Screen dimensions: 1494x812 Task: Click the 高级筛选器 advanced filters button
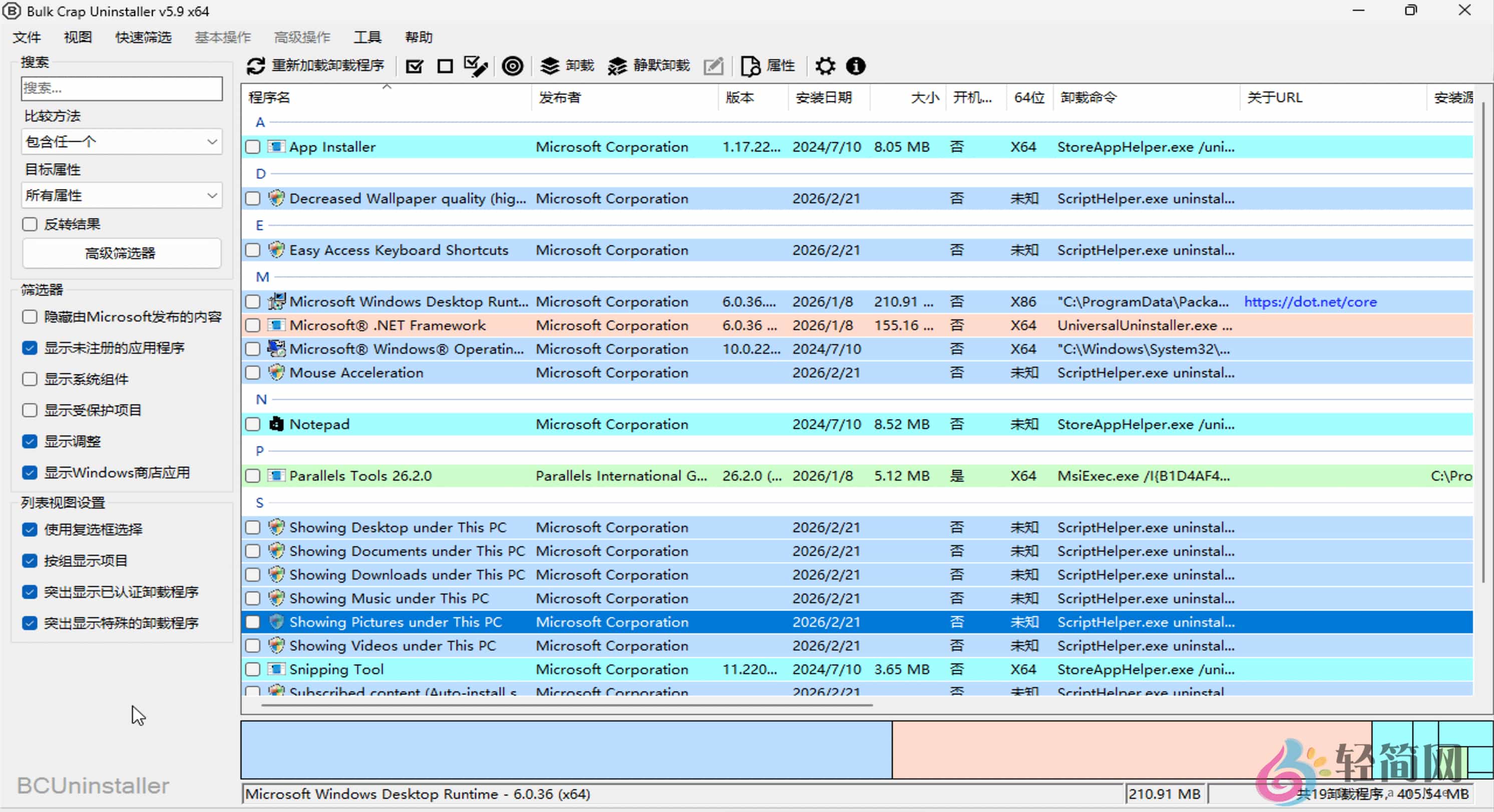pyautogui.click(x=121, y=253)
